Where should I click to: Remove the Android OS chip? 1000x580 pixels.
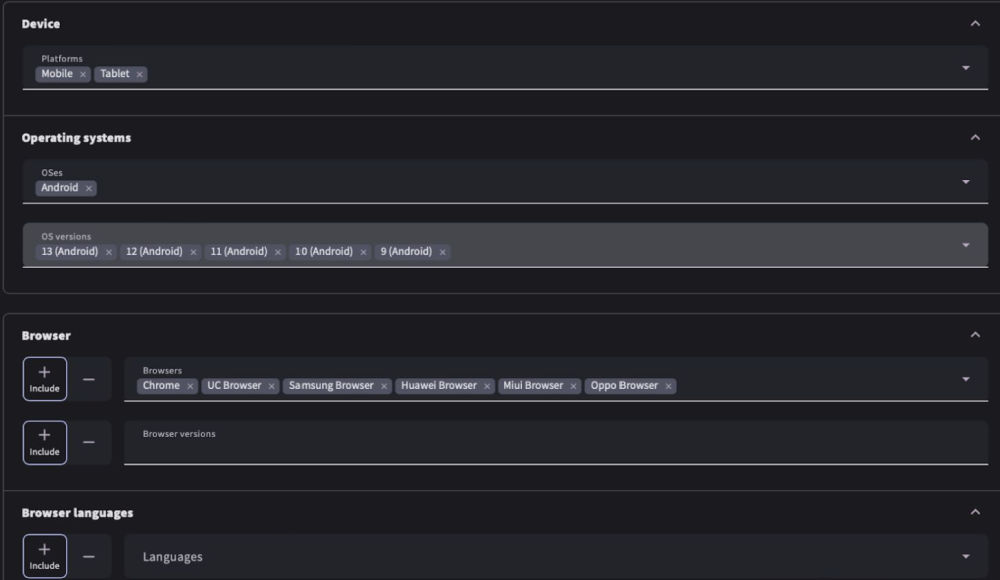point(89,188)
